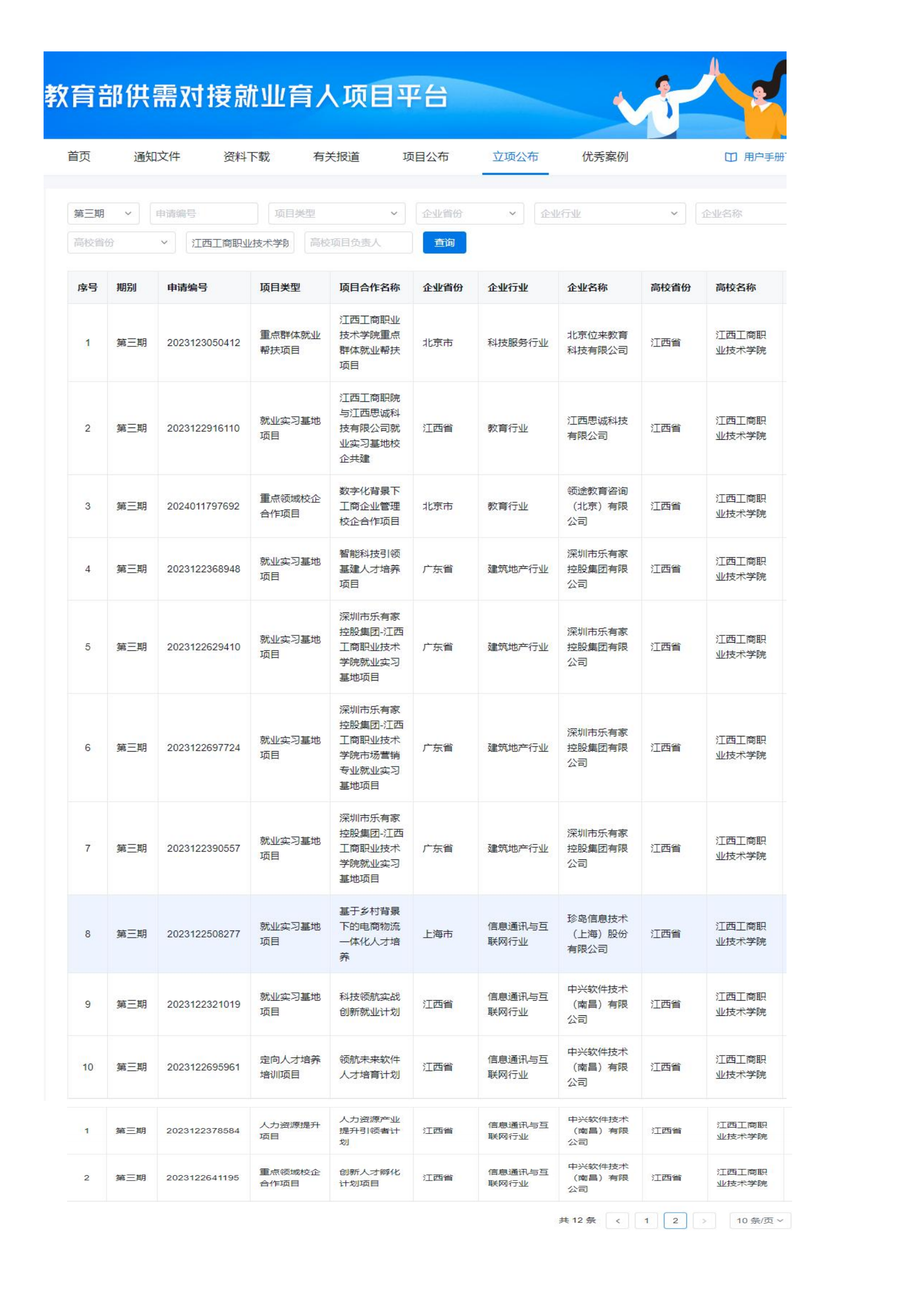Image resolution: width=924 pixels, height=1307 pixels.
Task: Click application number 2023122695961
Action: tap(204, 1067)
